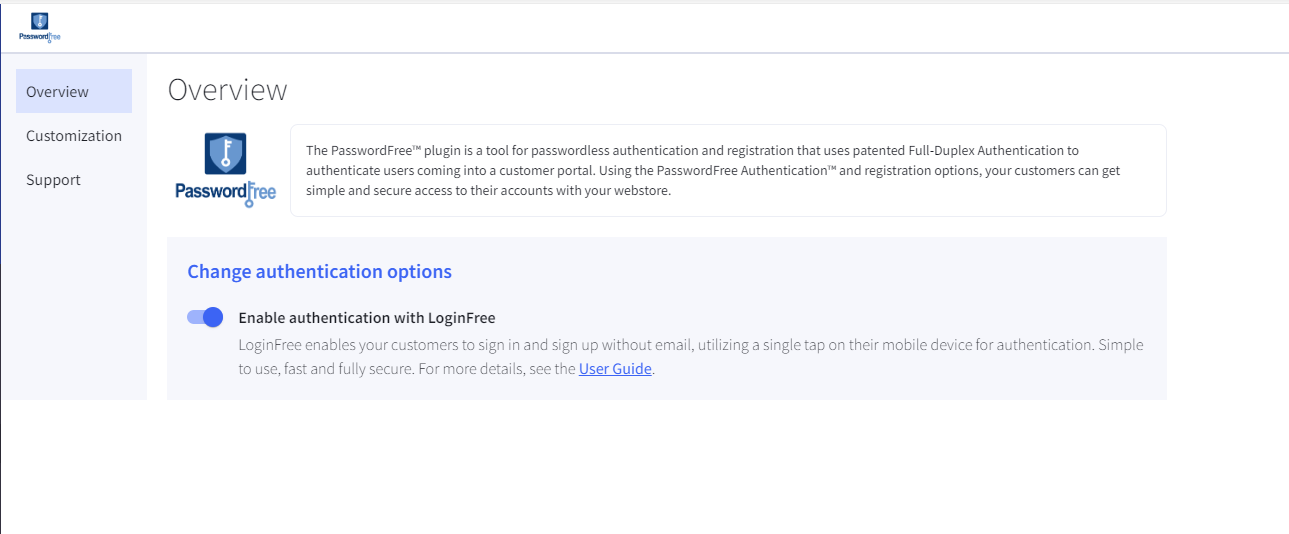Screen dimensions: 1289x534
Task: Click the large shield-and-key logo icon
Action: tap(225, 154)
